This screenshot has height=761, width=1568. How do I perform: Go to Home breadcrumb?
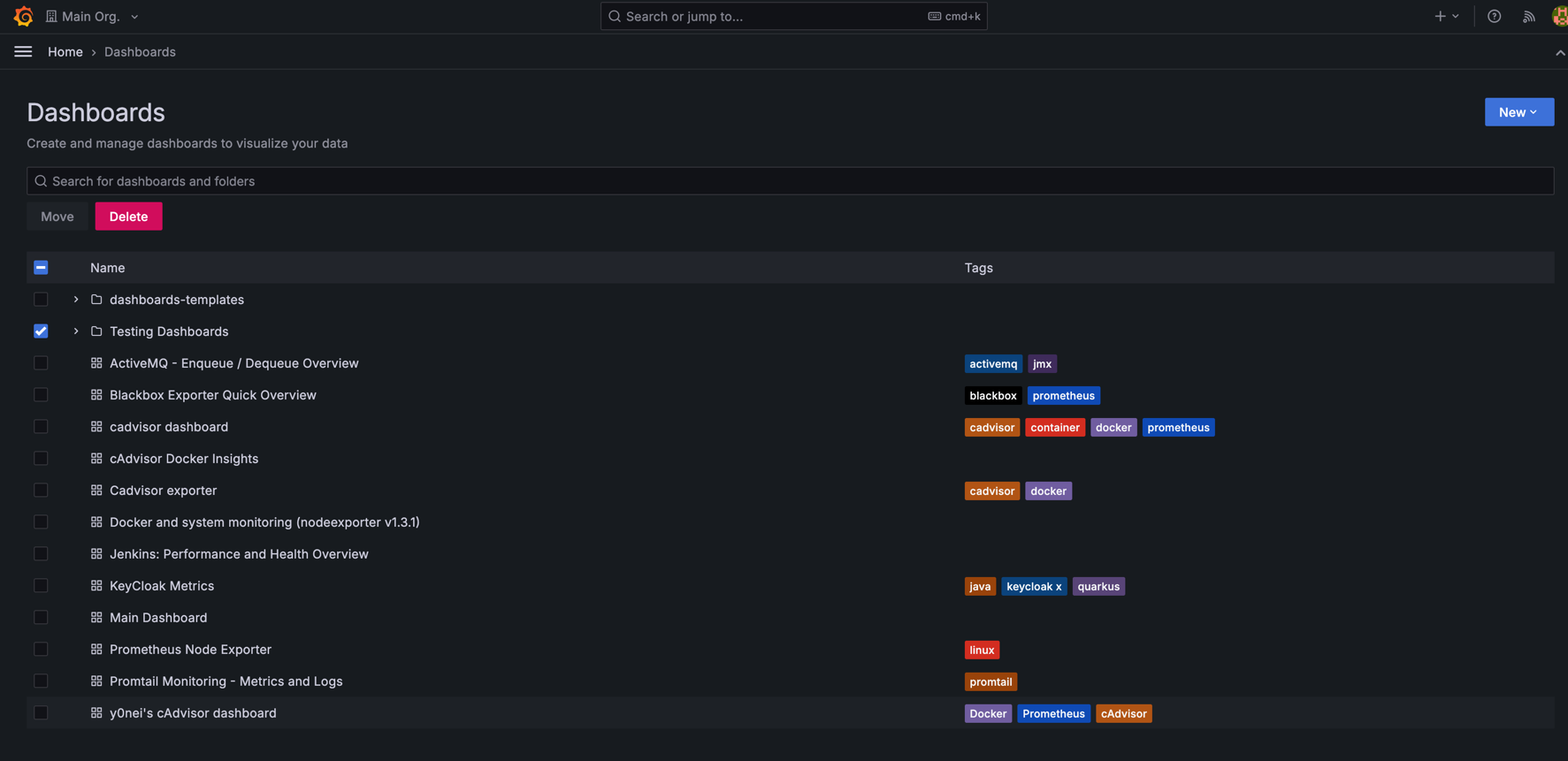(65, 52)
